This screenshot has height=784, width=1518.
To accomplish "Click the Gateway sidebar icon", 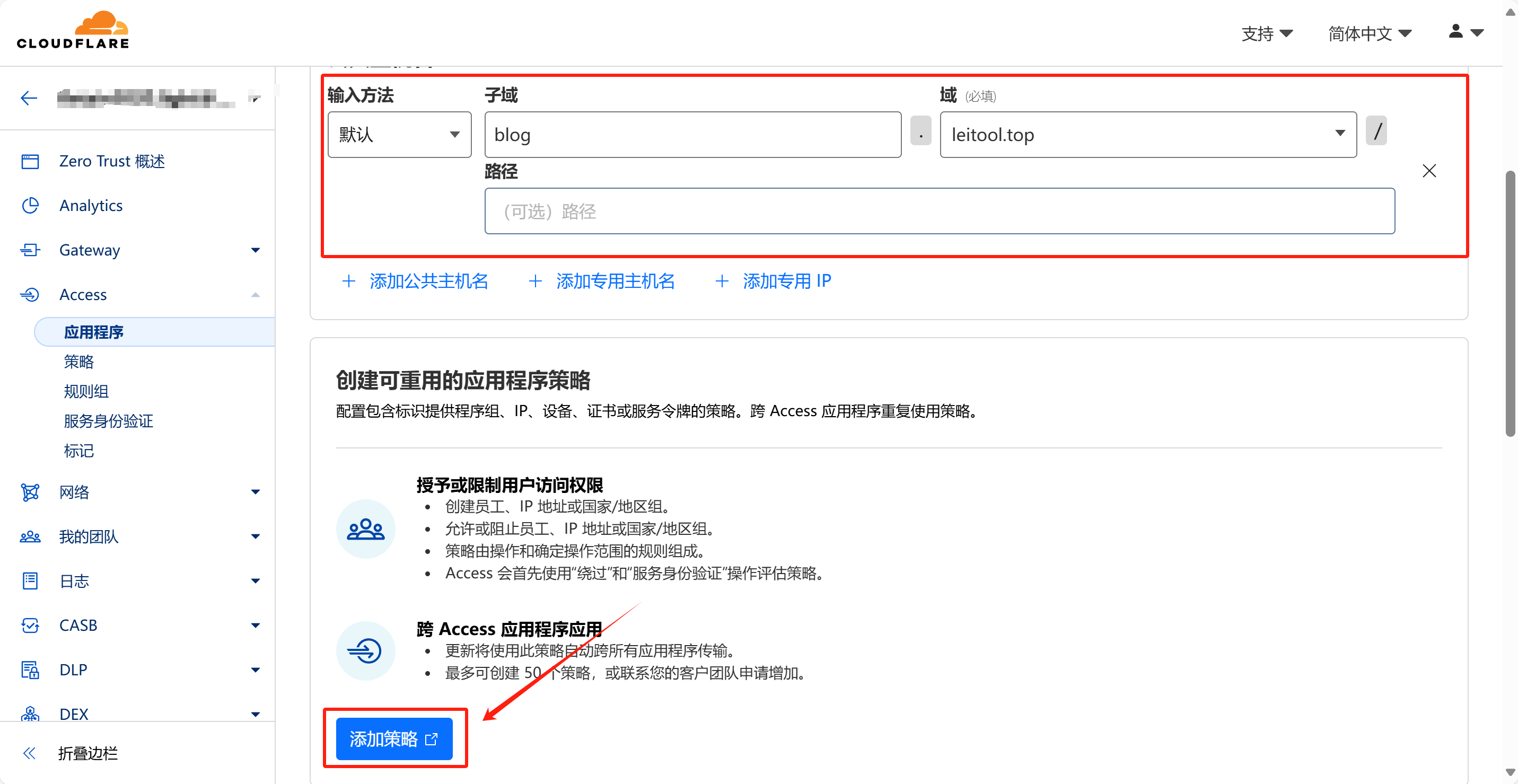I will click(x=30, y=250).
